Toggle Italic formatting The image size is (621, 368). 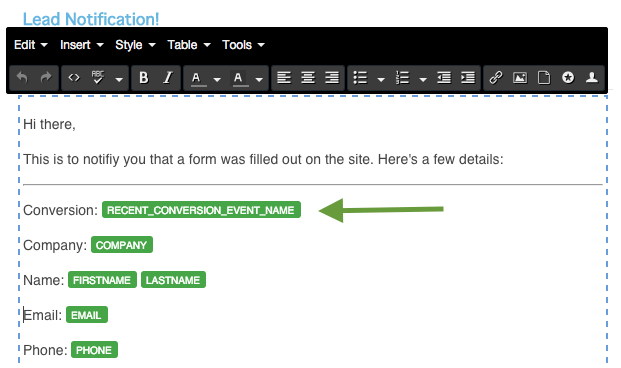point(168,78)
